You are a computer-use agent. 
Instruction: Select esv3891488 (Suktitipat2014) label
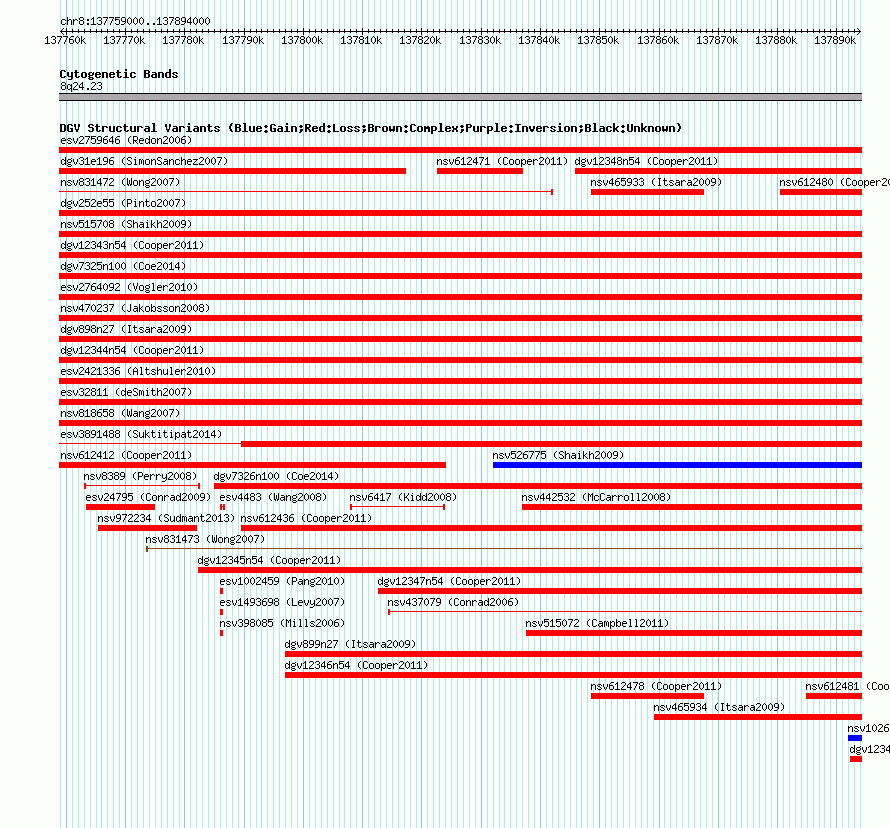(x=141, y=434)
